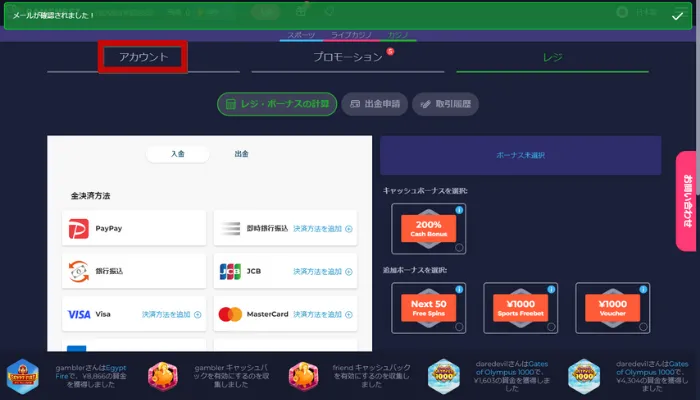The height and width of the screenshot is (400, 700).
Task: Select the Next 50 Free Spins radio circle
Action: pyautogui.click(x=459, y=327)
